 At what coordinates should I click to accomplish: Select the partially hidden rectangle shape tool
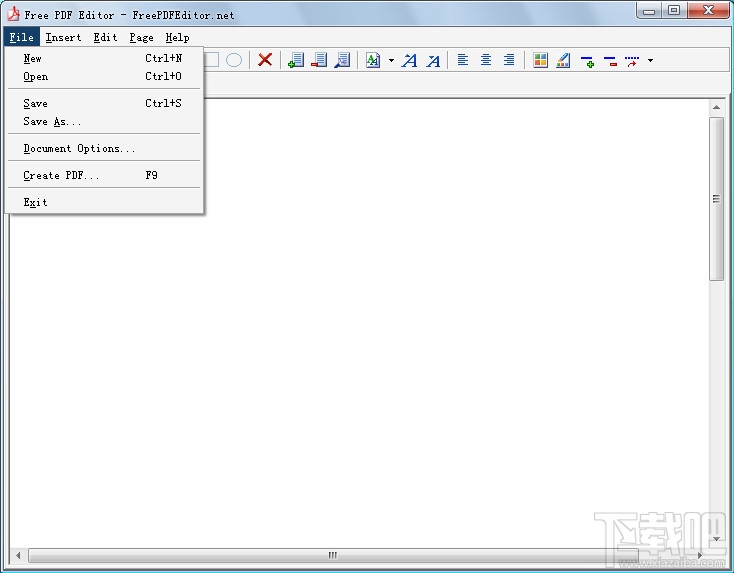click(212, 60)
